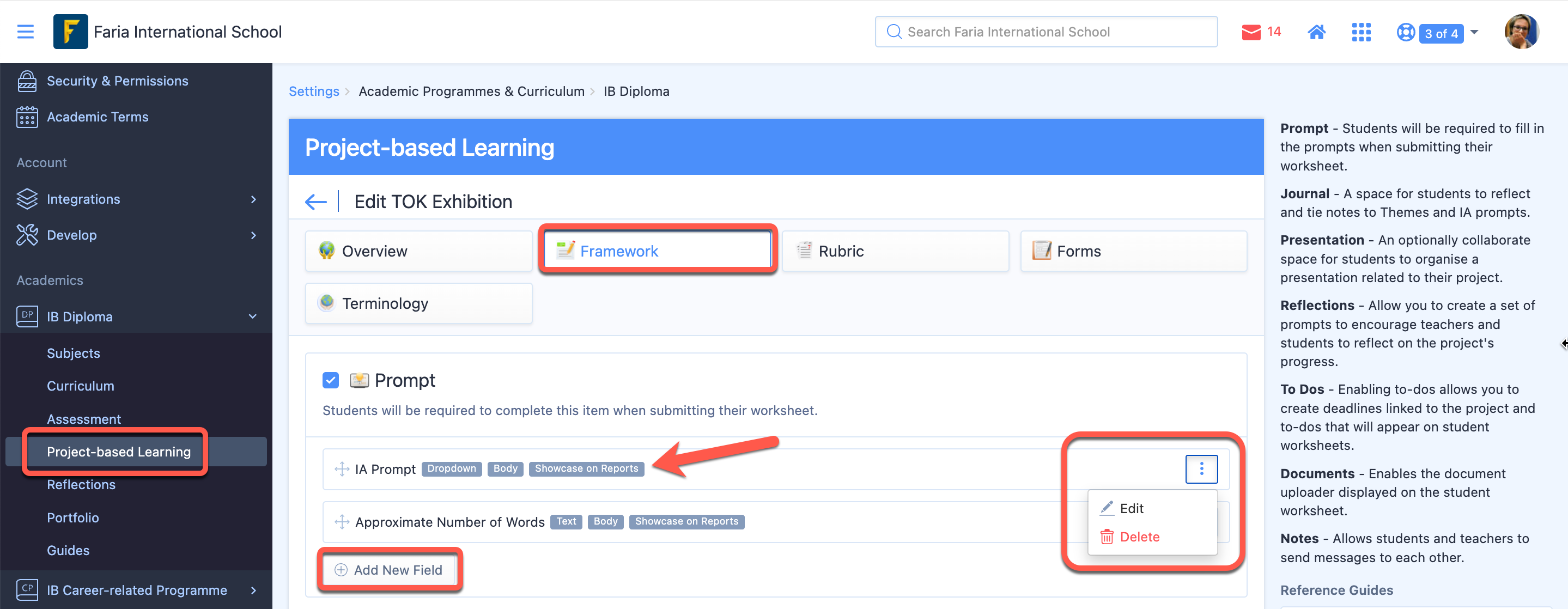Choose Delete from the field menu
This screenshot has height=609, width=1568.
[x=1152, y=537]
